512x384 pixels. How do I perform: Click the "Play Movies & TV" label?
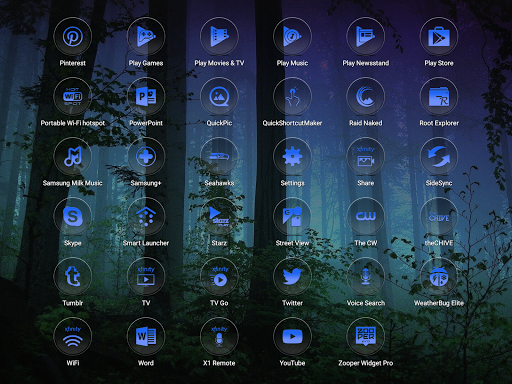[x=219, y=63]
